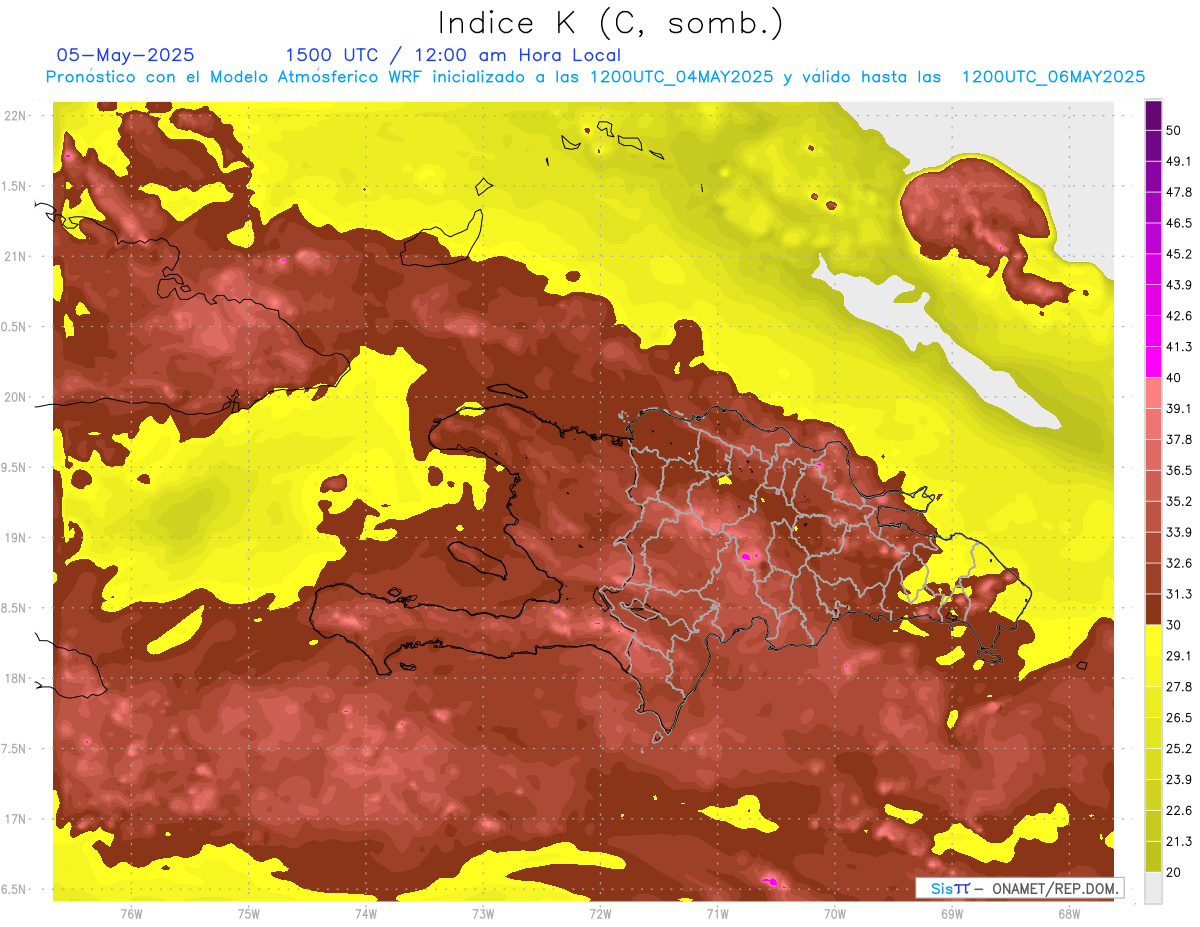The width and height of the screenshot is (1200, 927).
Task: Click the 'SisTT' logo text
Action: pos(949,888)
